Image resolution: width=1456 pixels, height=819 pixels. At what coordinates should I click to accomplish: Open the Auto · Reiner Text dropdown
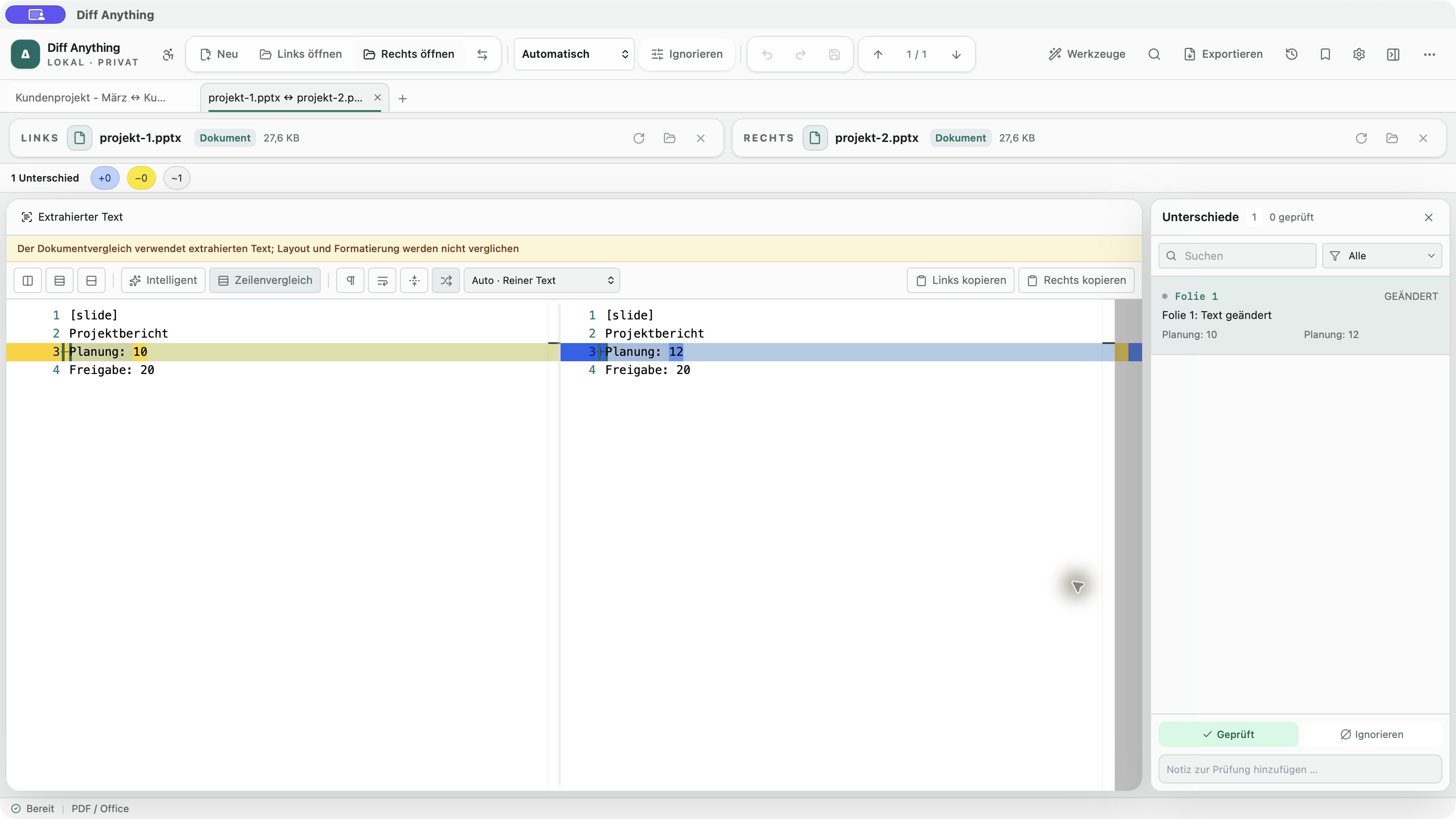542,280
